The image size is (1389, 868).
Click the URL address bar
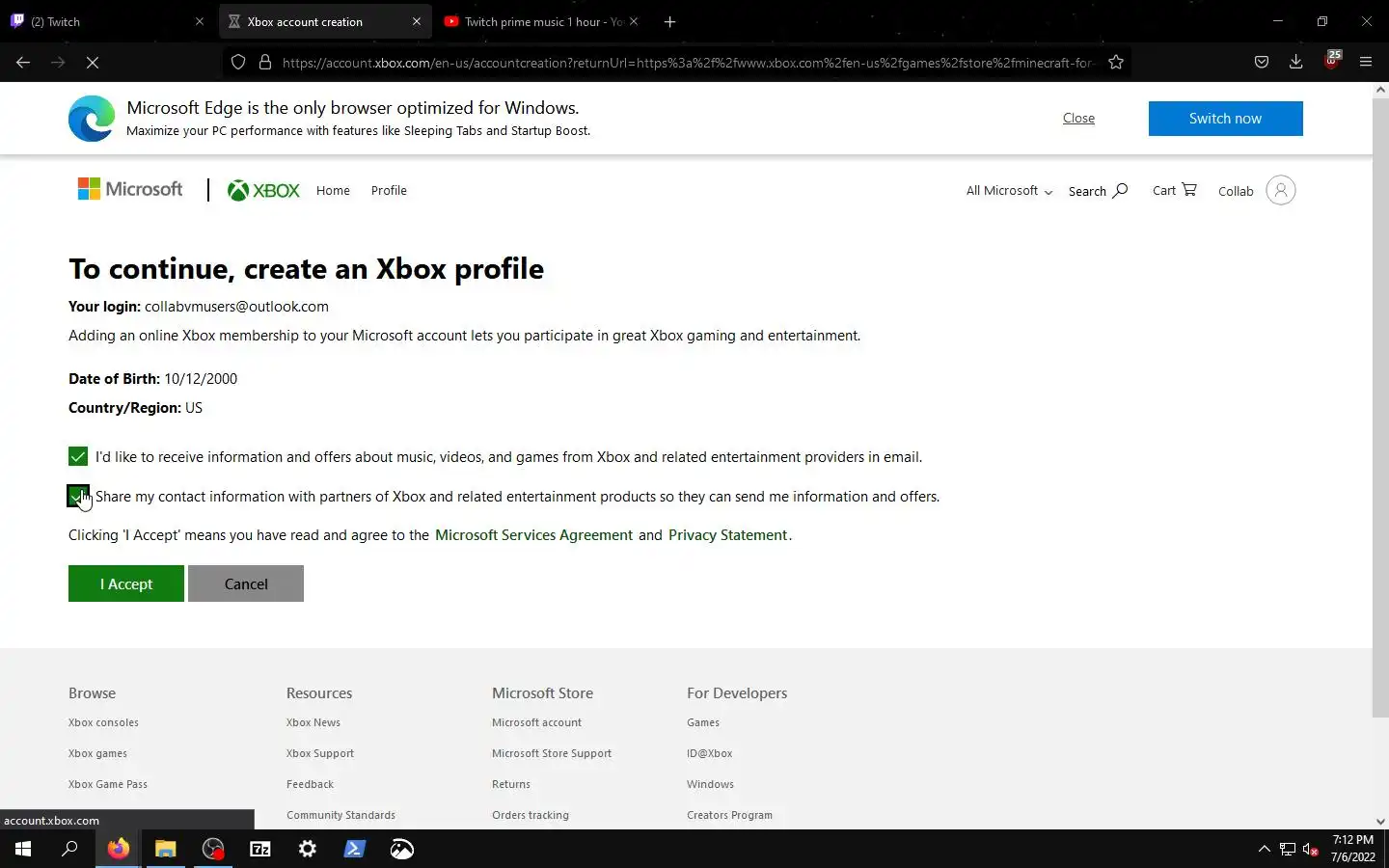tap(689, 62)
